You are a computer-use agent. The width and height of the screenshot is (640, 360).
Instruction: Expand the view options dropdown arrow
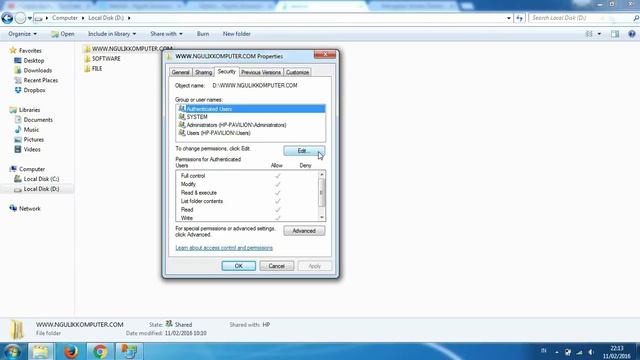pos(599,34)
